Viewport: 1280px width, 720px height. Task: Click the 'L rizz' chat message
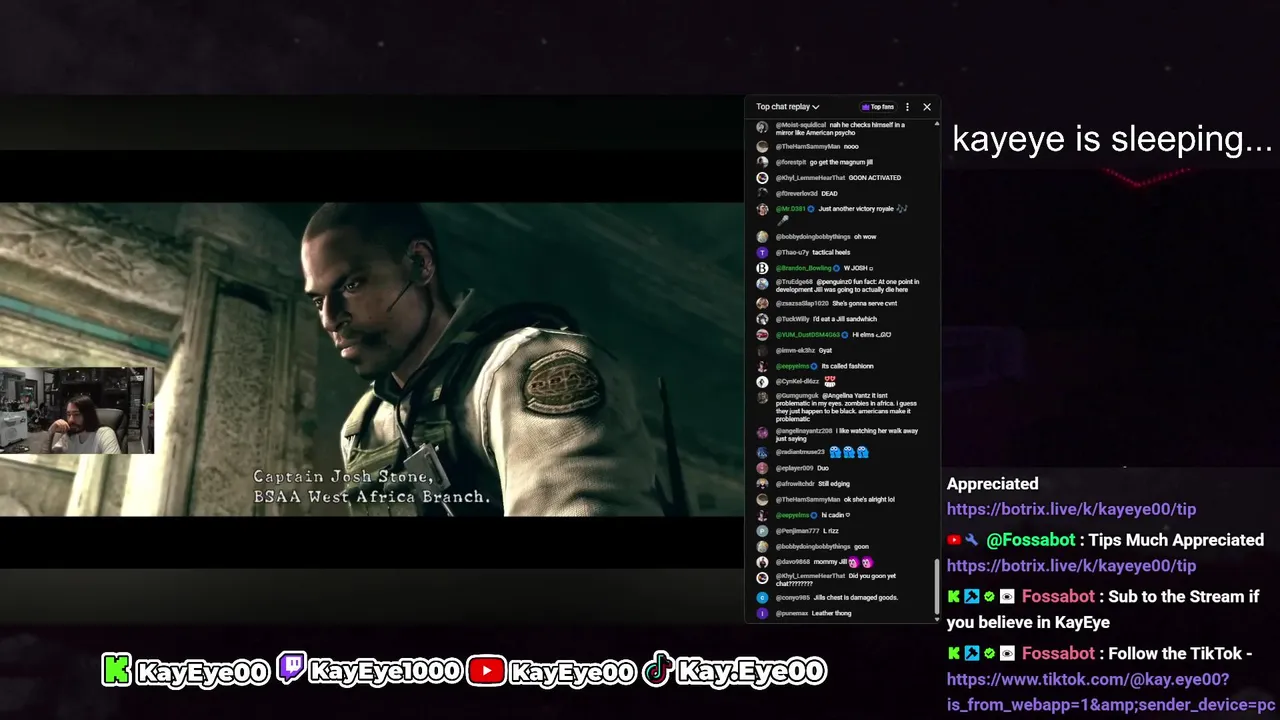[x=831, y=531]
